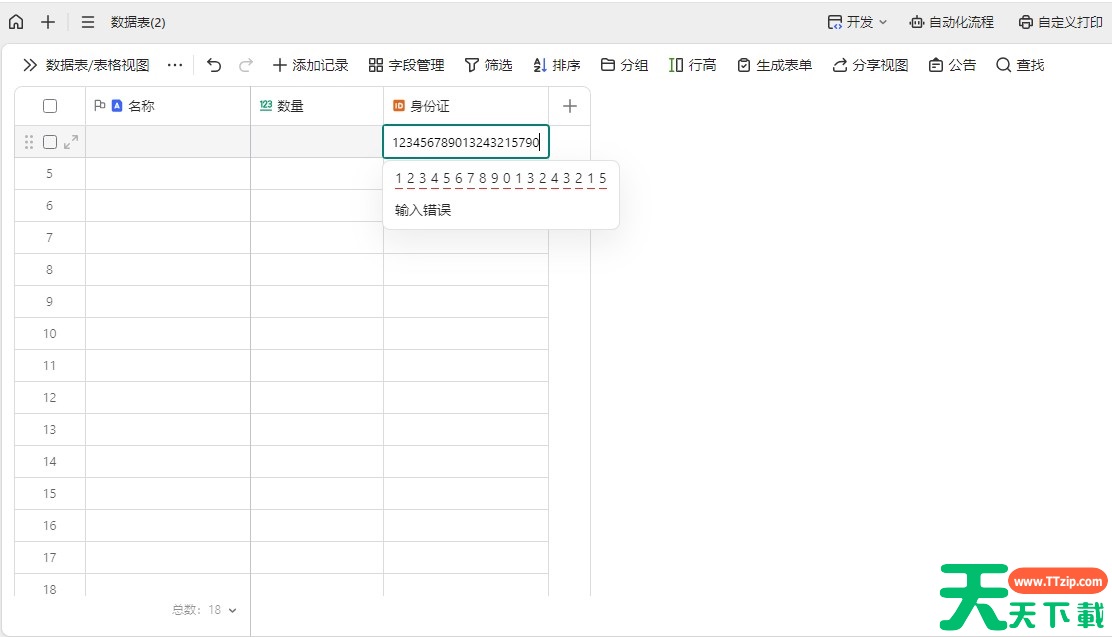This screenshot has width=1112, height=637.
Task: Expand view sidebar with double chevron
Action: click(x=30, y=65)
